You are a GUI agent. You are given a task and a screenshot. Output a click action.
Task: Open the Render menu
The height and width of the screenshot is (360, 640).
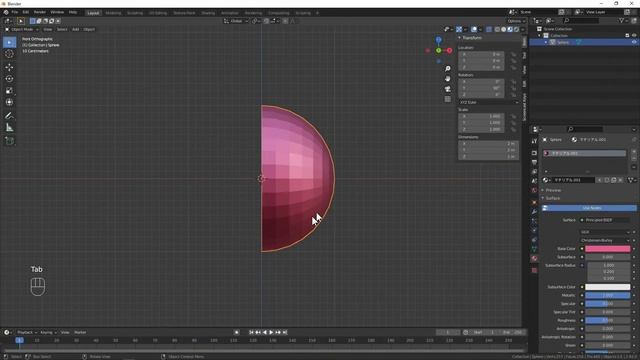[40, 12]
